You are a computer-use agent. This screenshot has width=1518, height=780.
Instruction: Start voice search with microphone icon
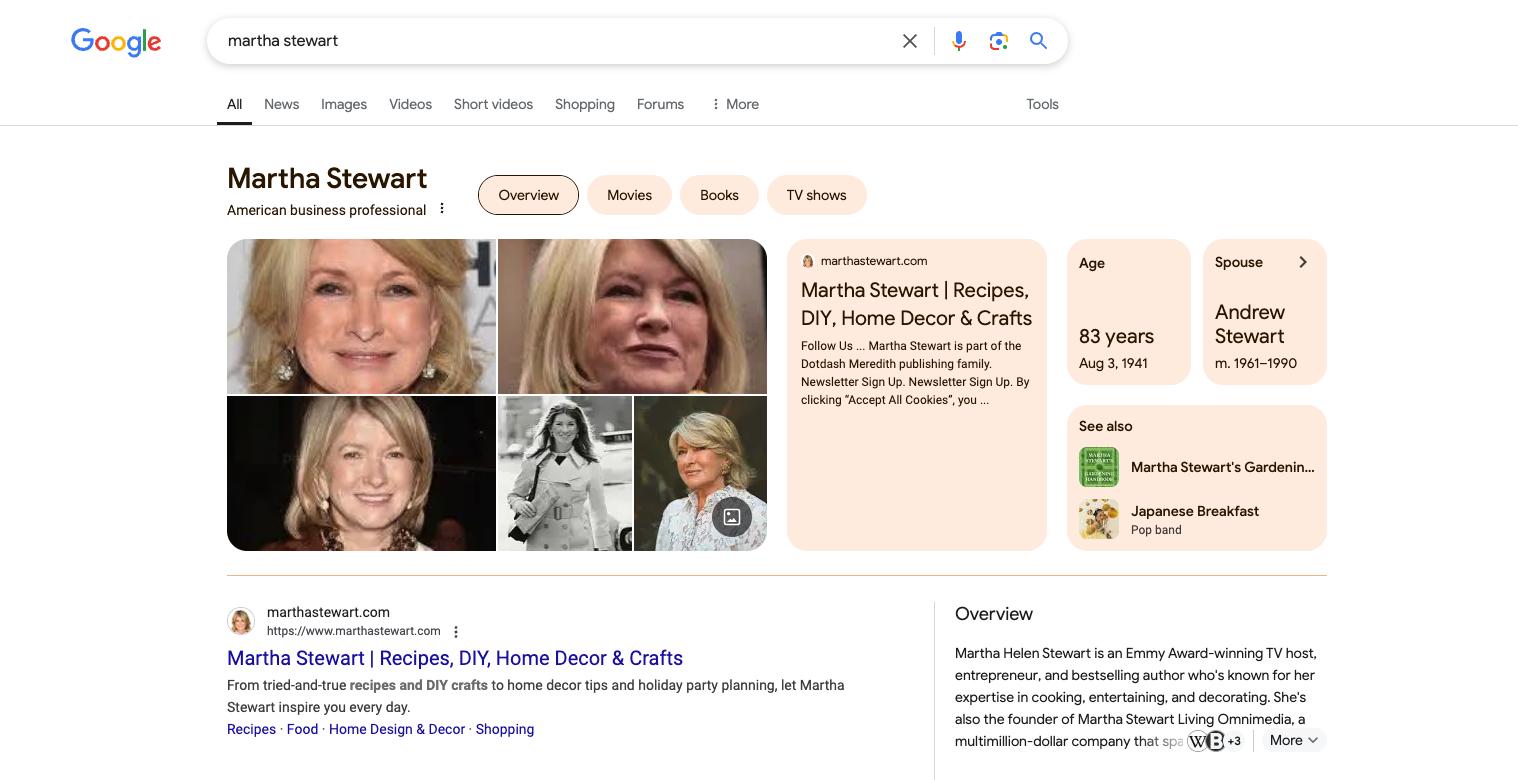click(958, 41)
